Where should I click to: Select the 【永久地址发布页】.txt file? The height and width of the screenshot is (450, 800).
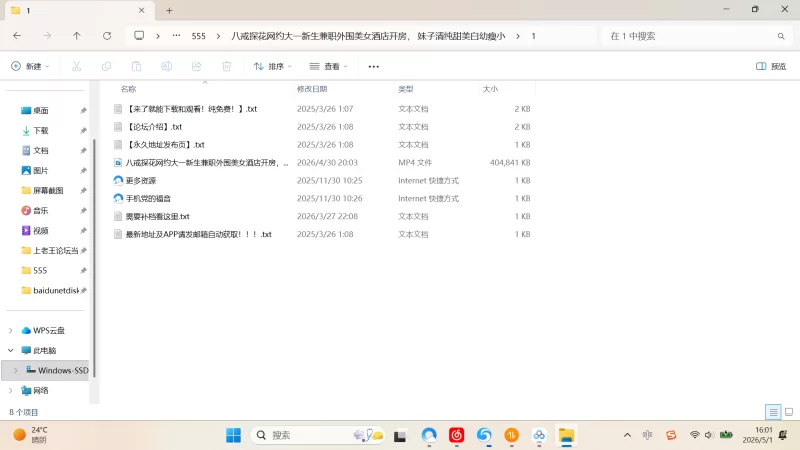point(166,144)
